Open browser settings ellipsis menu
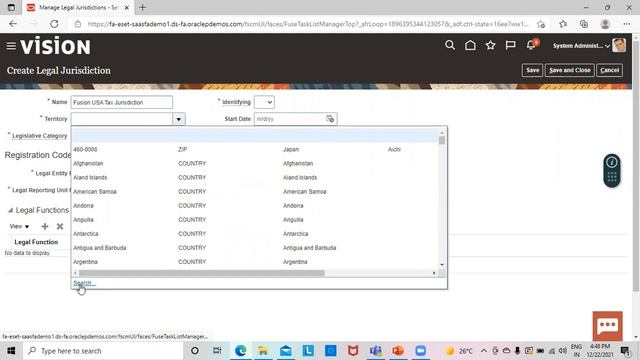640x360 pixels. click(627, 24)
